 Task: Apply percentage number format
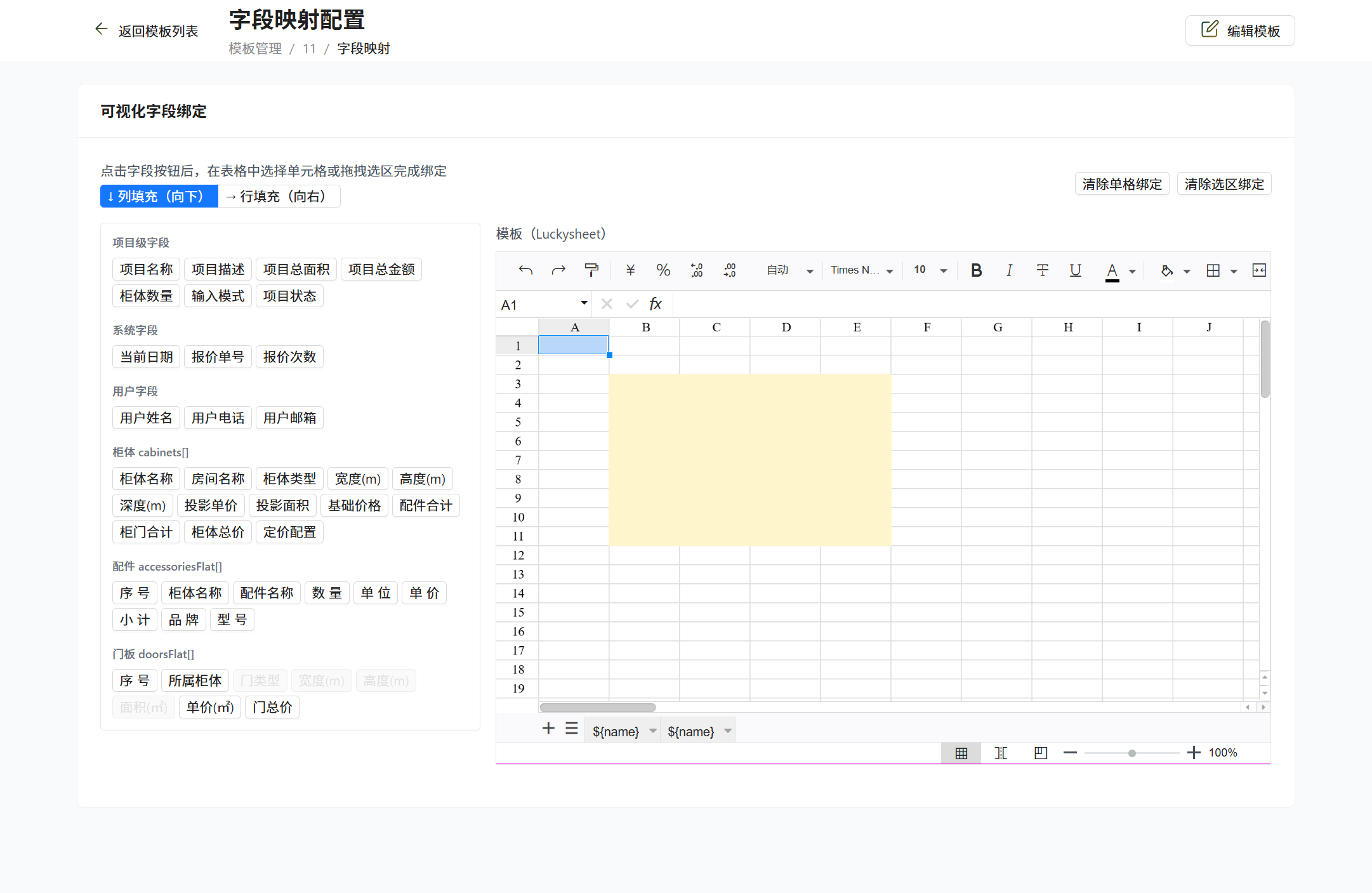click(663, 270)
